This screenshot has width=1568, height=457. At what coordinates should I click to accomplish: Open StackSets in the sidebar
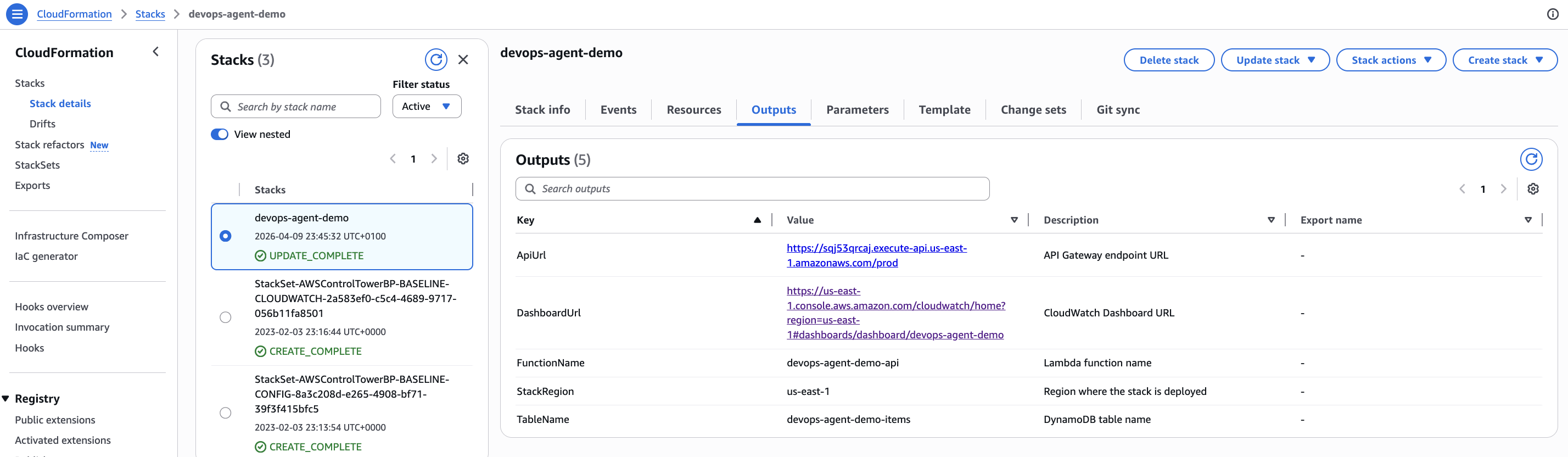(x=37, y=165)
